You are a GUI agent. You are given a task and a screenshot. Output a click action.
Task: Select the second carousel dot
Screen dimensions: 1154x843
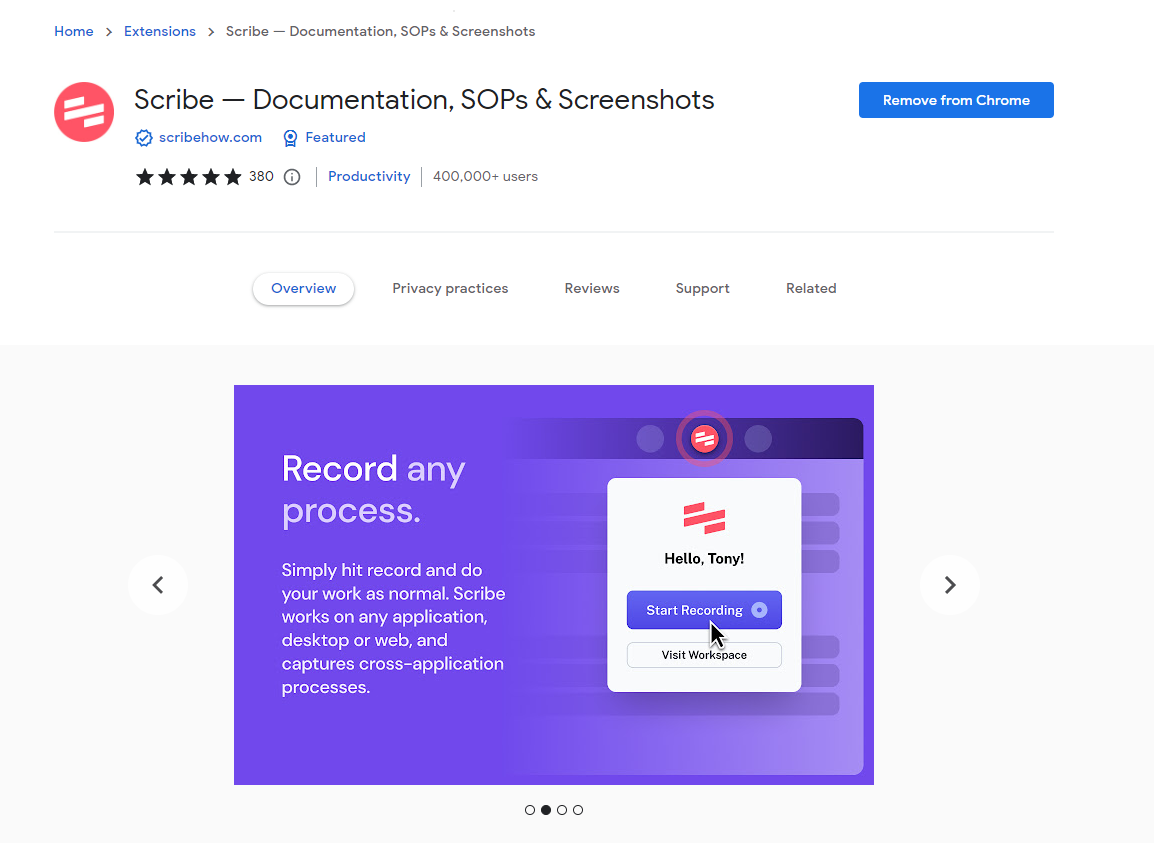[x=546, y=810]
